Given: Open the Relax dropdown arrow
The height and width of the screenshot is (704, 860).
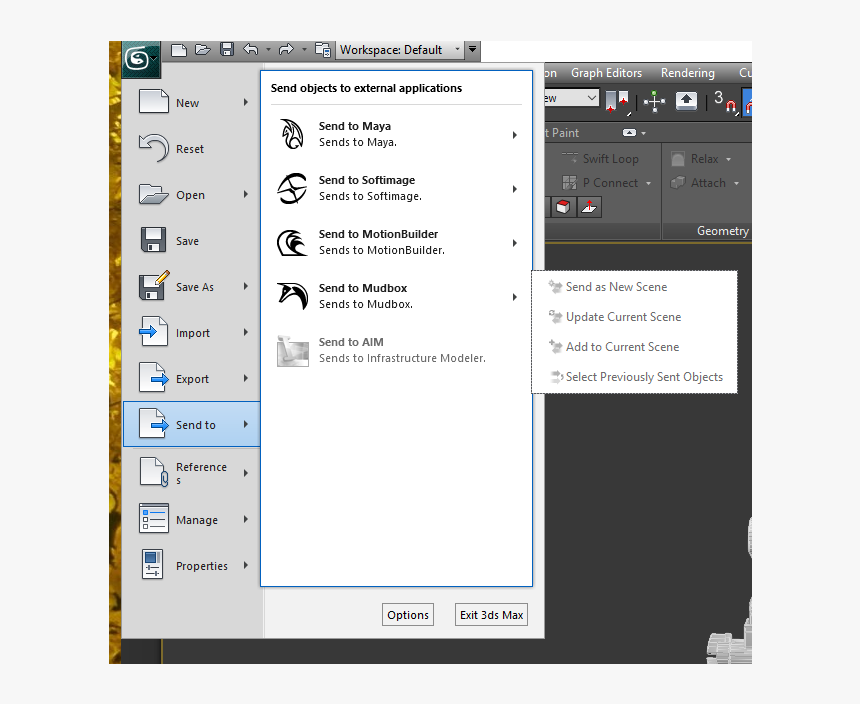Looking at the screenshot, I should (x=728, y=160).
